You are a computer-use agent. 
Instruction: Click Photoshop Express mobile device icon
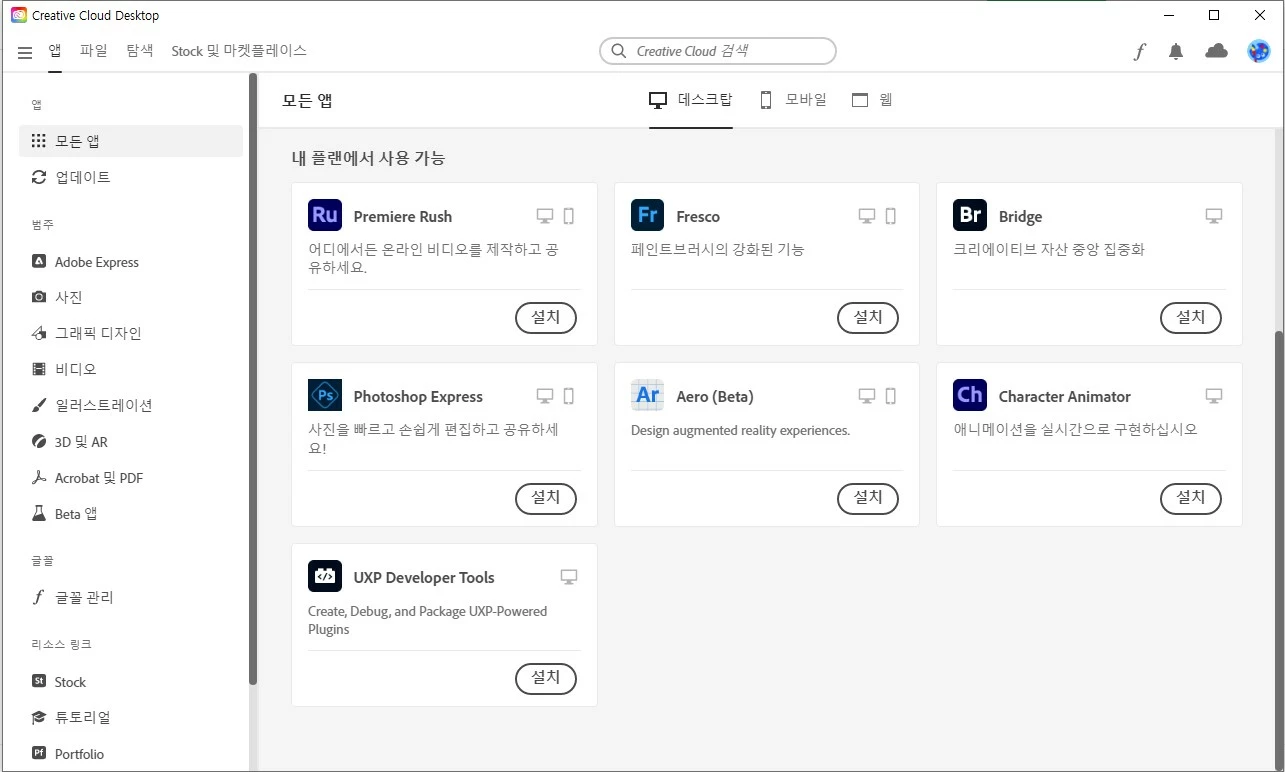click(569, 396)
